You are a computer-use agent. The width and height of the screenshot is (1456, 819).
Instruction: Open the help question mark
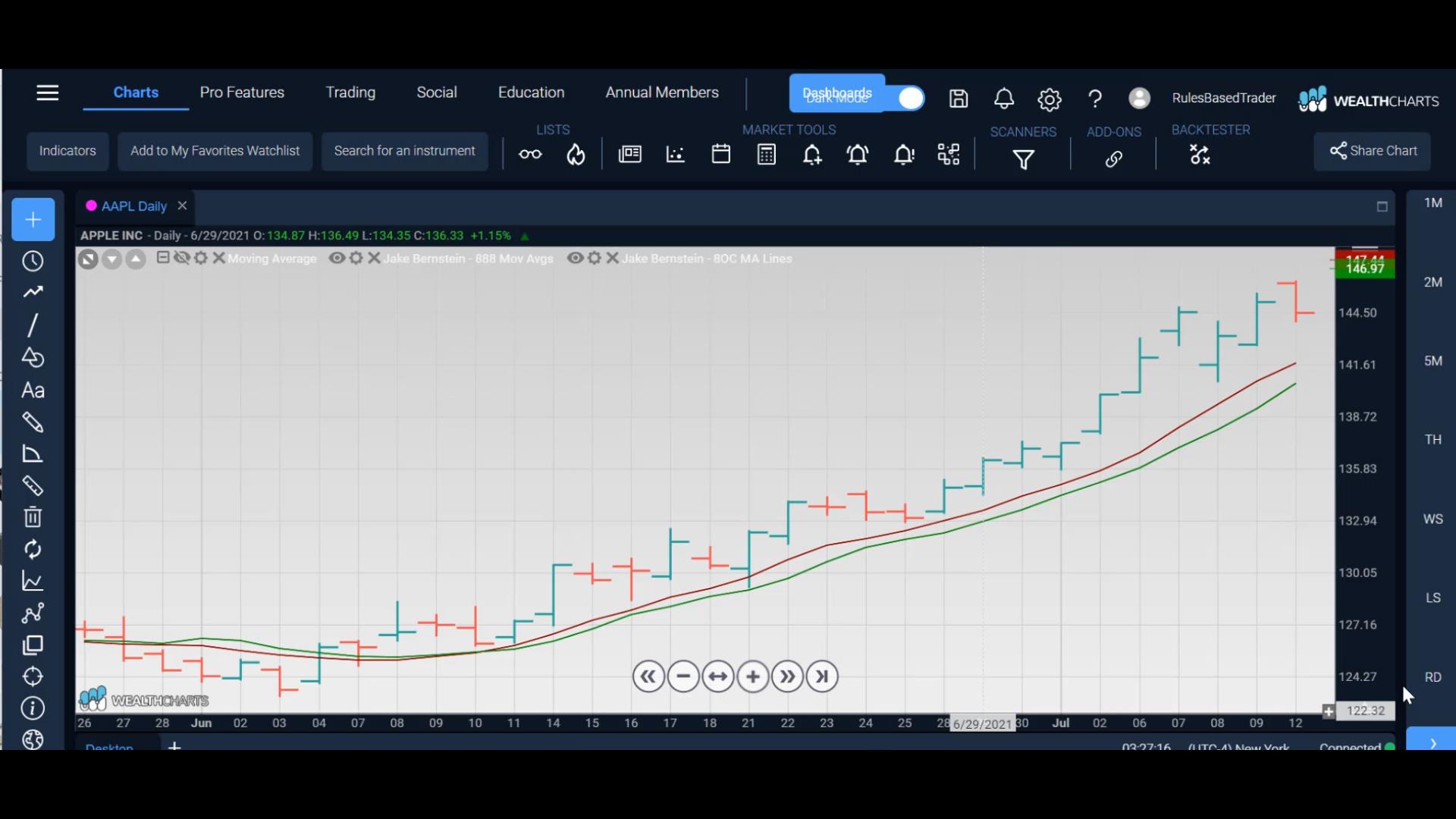point(1094,99)
